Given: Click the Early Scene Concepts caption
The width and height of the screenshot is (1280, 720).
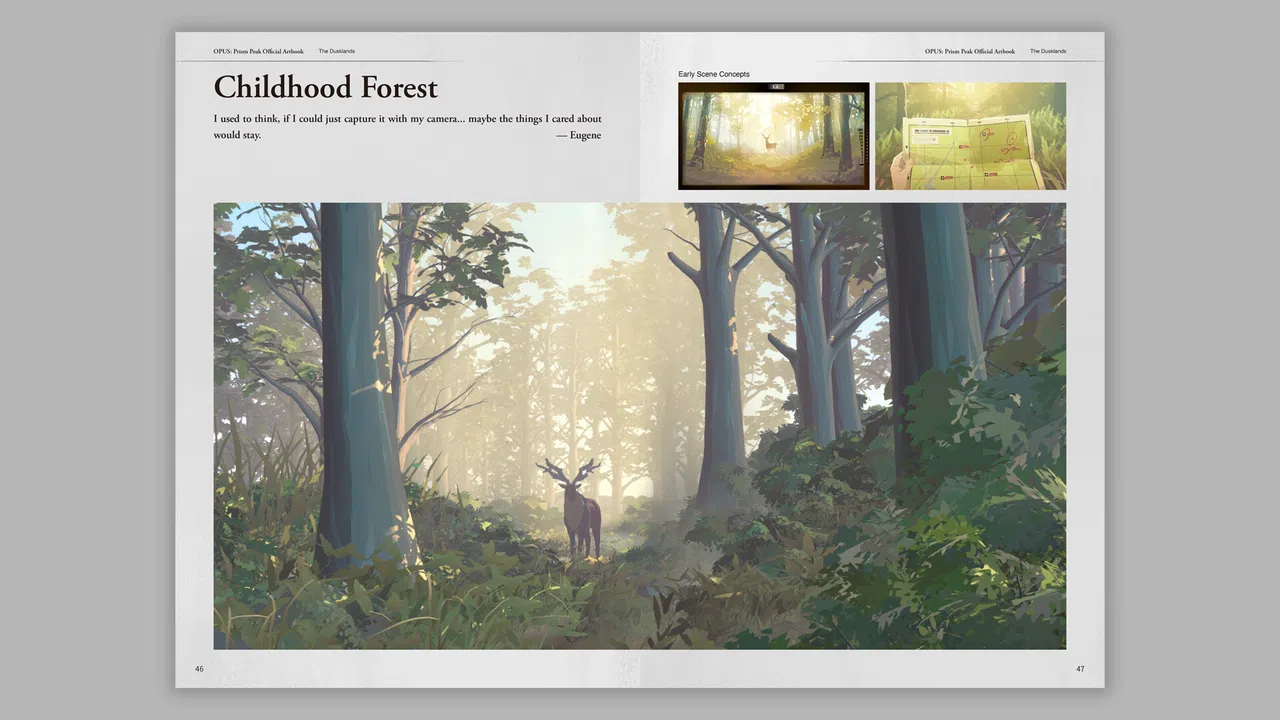Looking at the screenshot, I should [714, 74].
